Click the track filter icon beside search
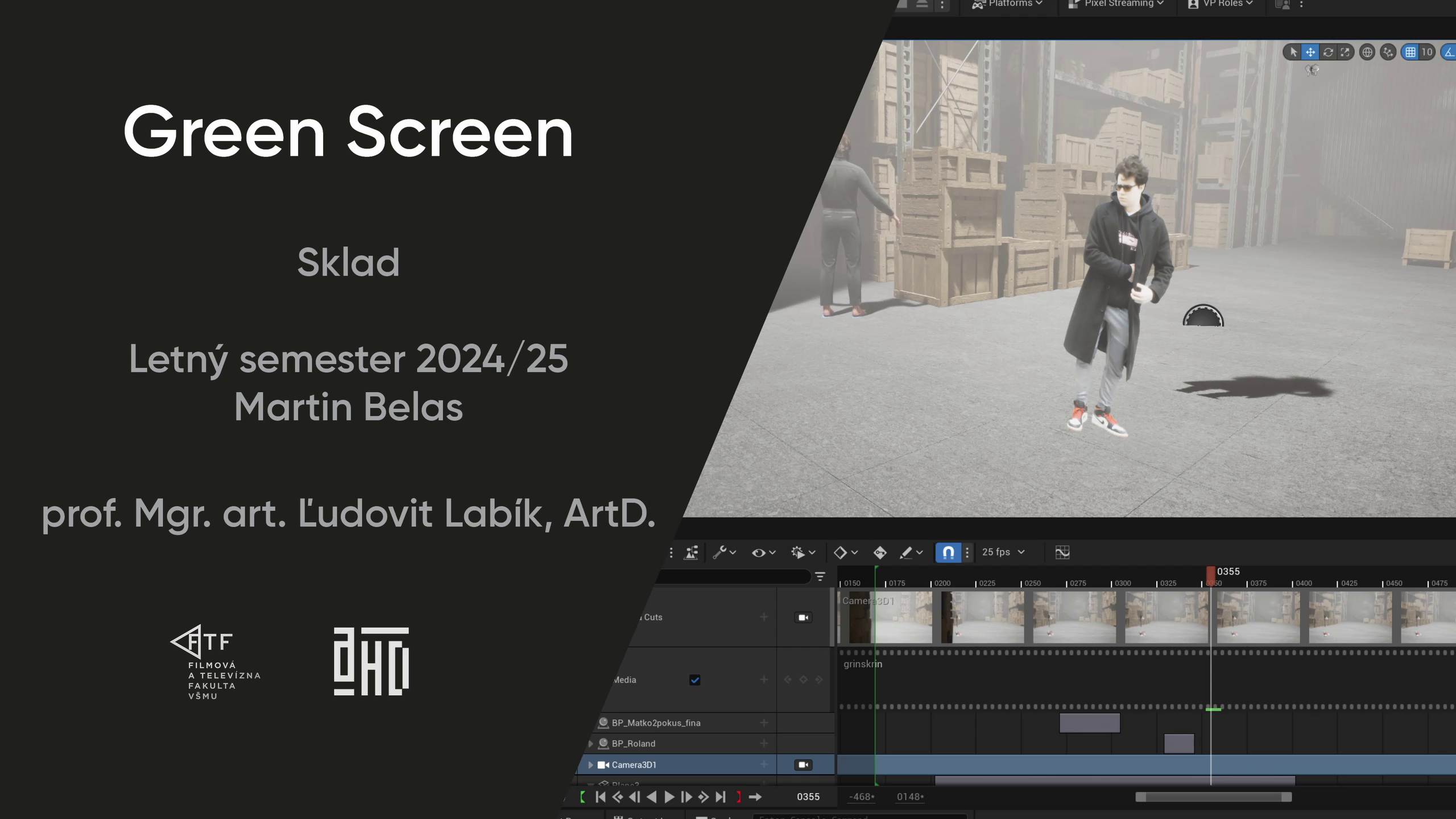This screenshot has width=1456, height=819. coord(820,577)
